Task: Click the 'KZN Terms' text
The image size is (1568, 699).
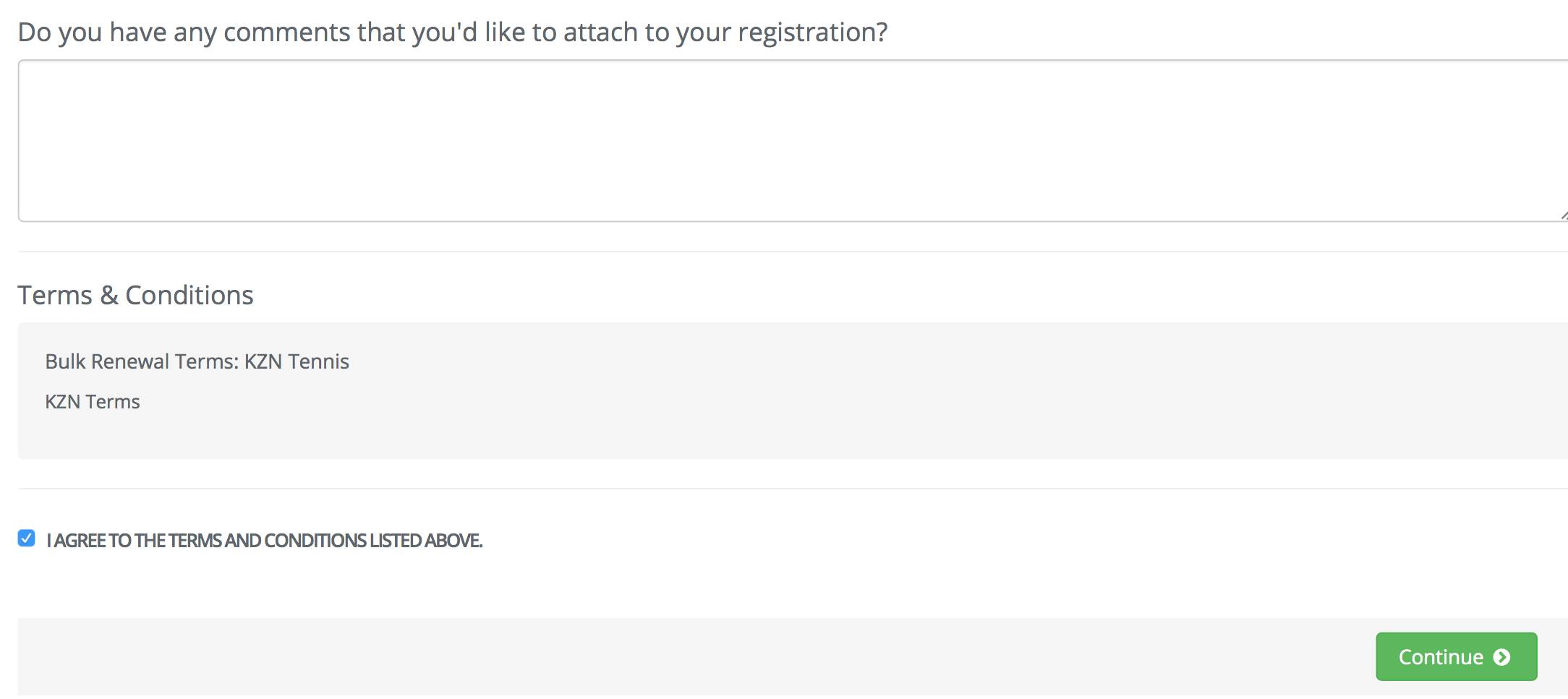Action: 93,402
